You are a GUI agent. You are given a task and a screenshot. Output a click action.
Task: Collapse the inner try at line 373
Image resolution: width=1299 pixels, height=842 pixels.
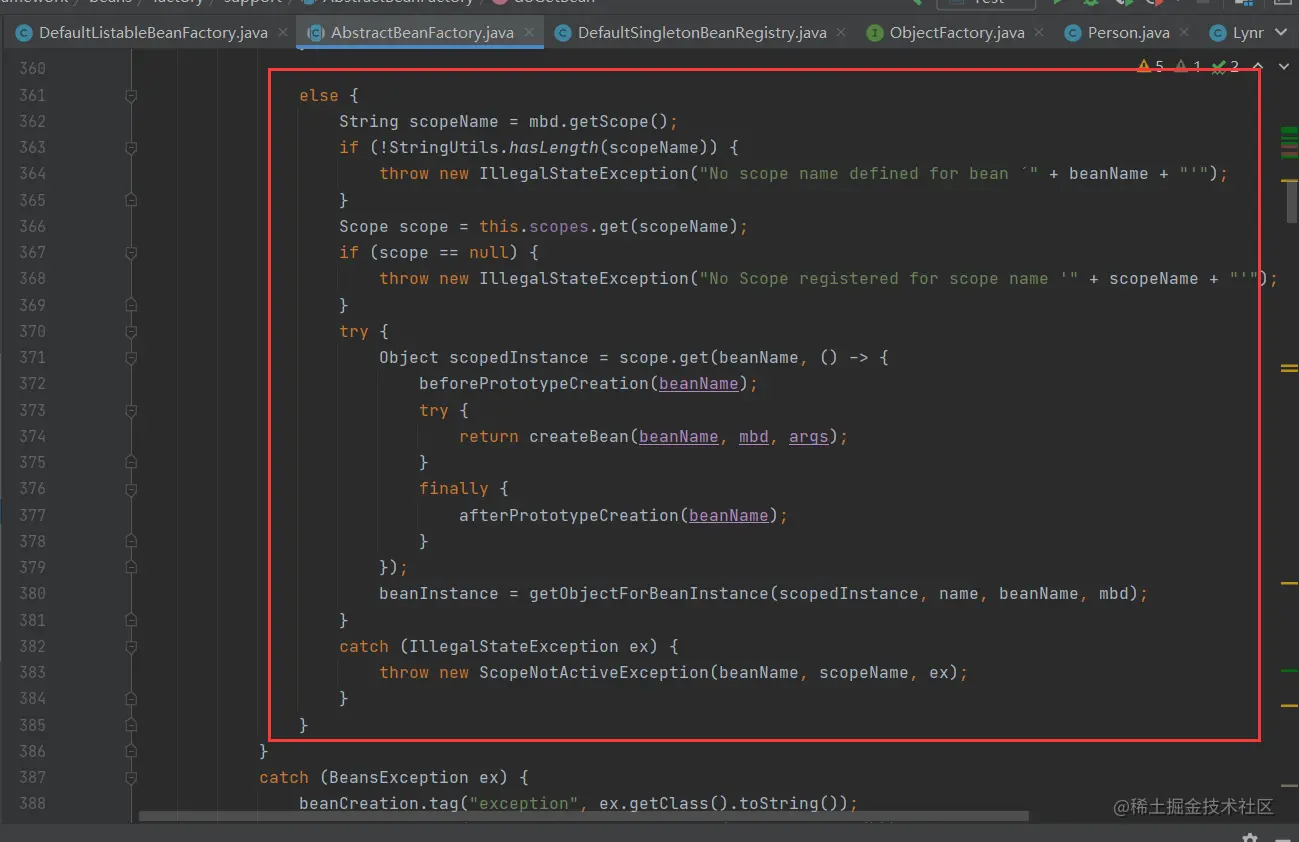[131, 410]
